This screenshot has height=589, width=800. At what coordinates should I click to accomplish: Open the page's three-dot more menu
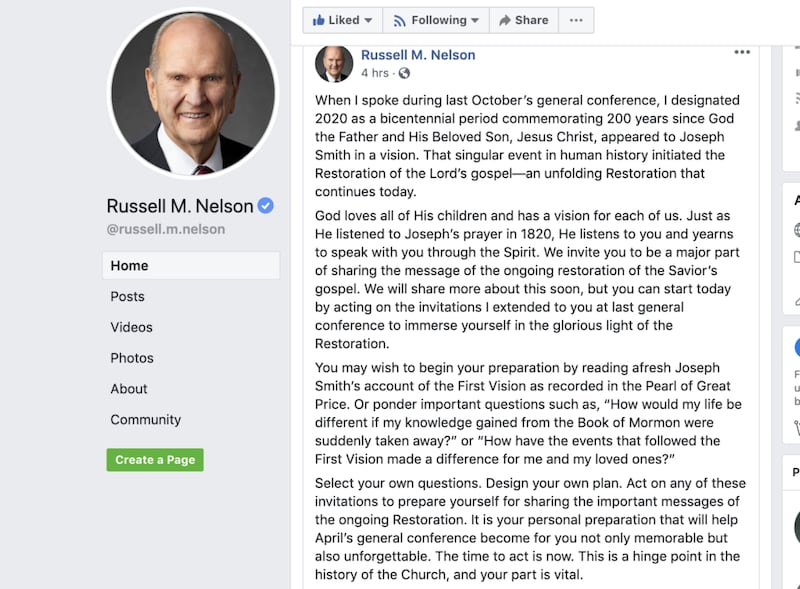576,20
